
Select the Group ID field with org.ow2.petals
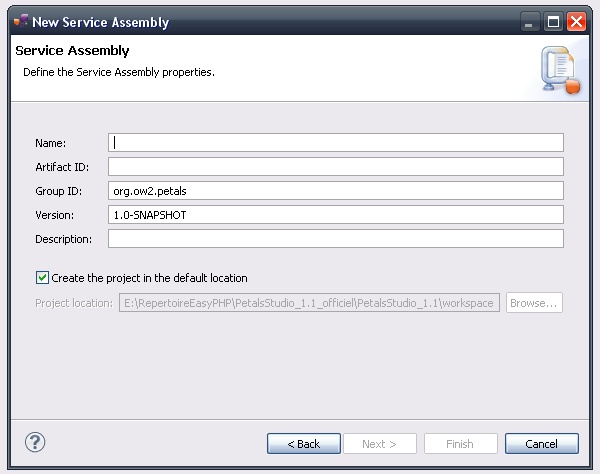point(335,190)
